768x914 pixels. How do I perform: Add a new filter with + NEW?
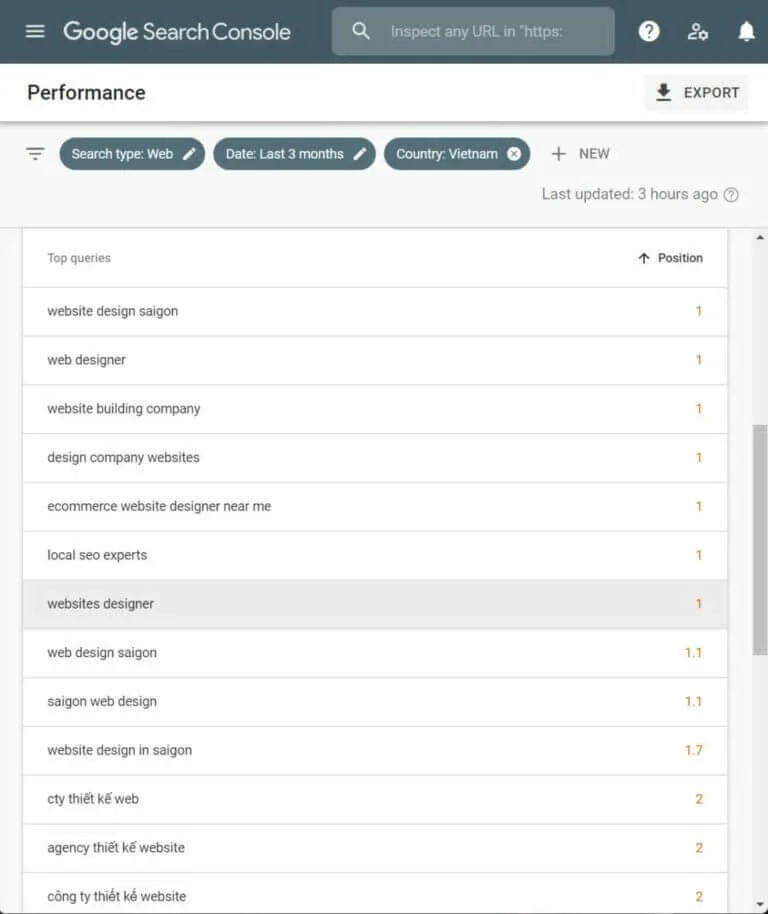pyautogui.click(x=580, y=153)
